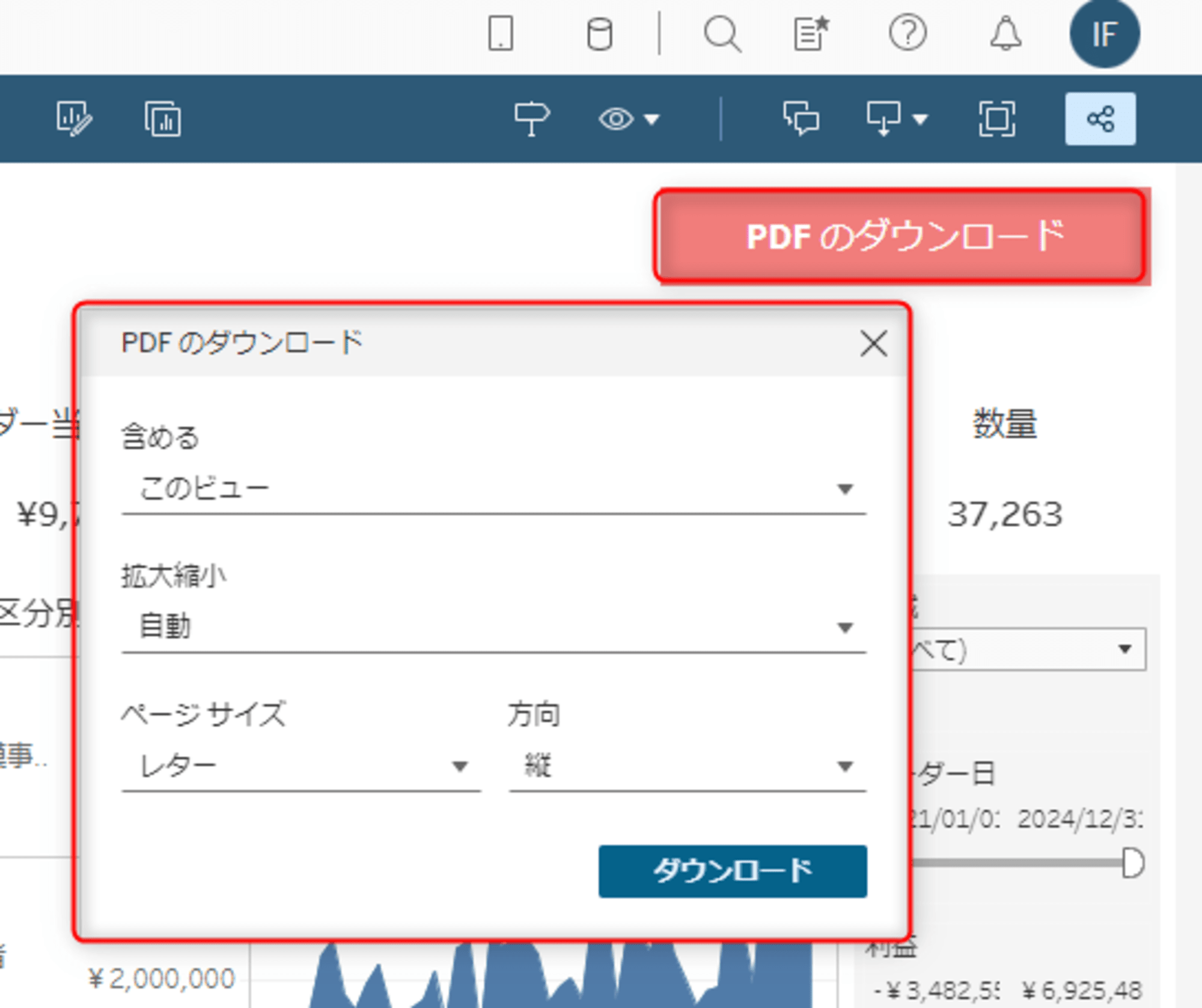Image resolution: width=1202 pixels, height=1008 pixels.
Task: Open the help question mark icon
Action: [908, 33]
